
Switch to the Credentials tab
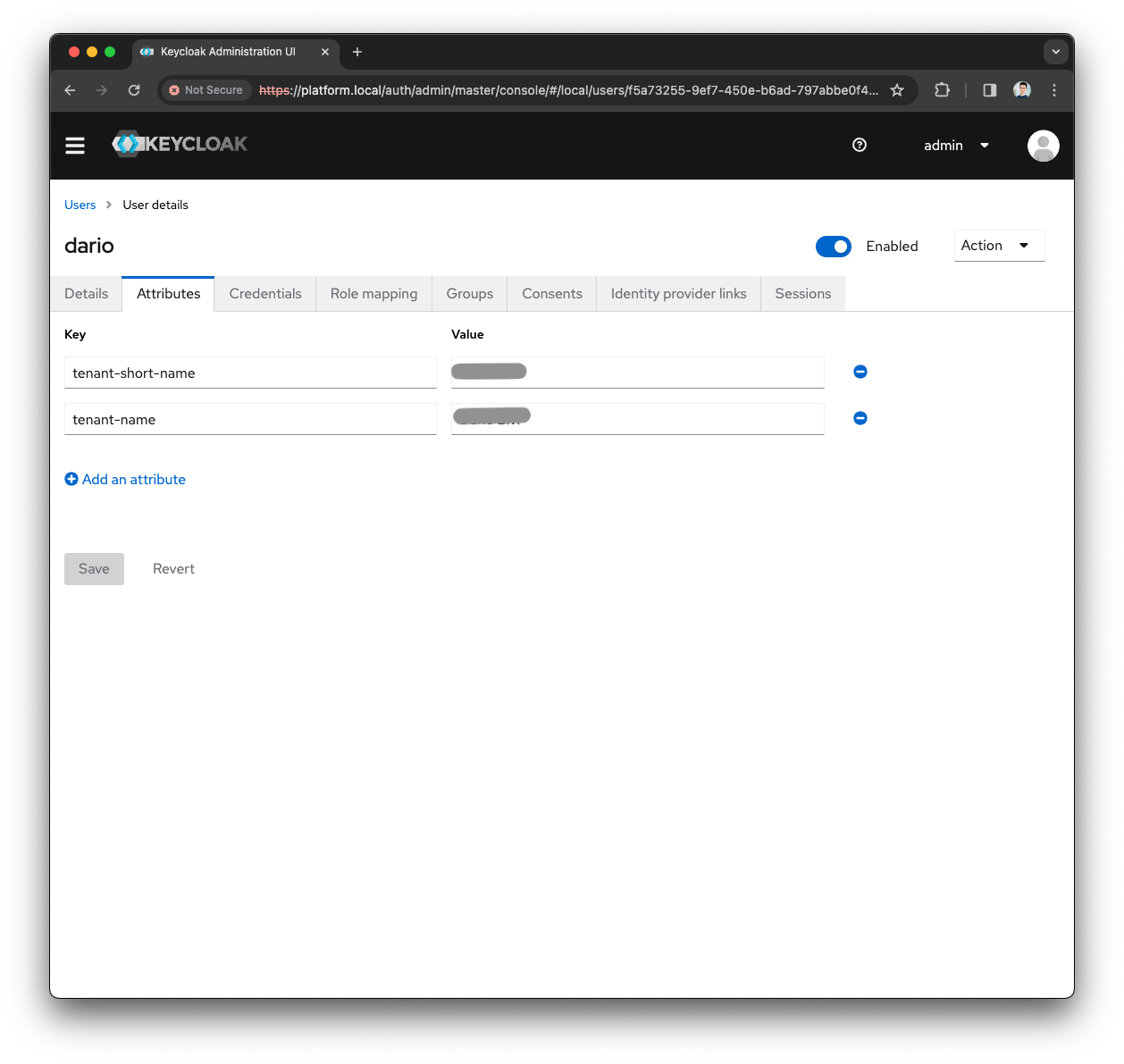coord(265,293)
